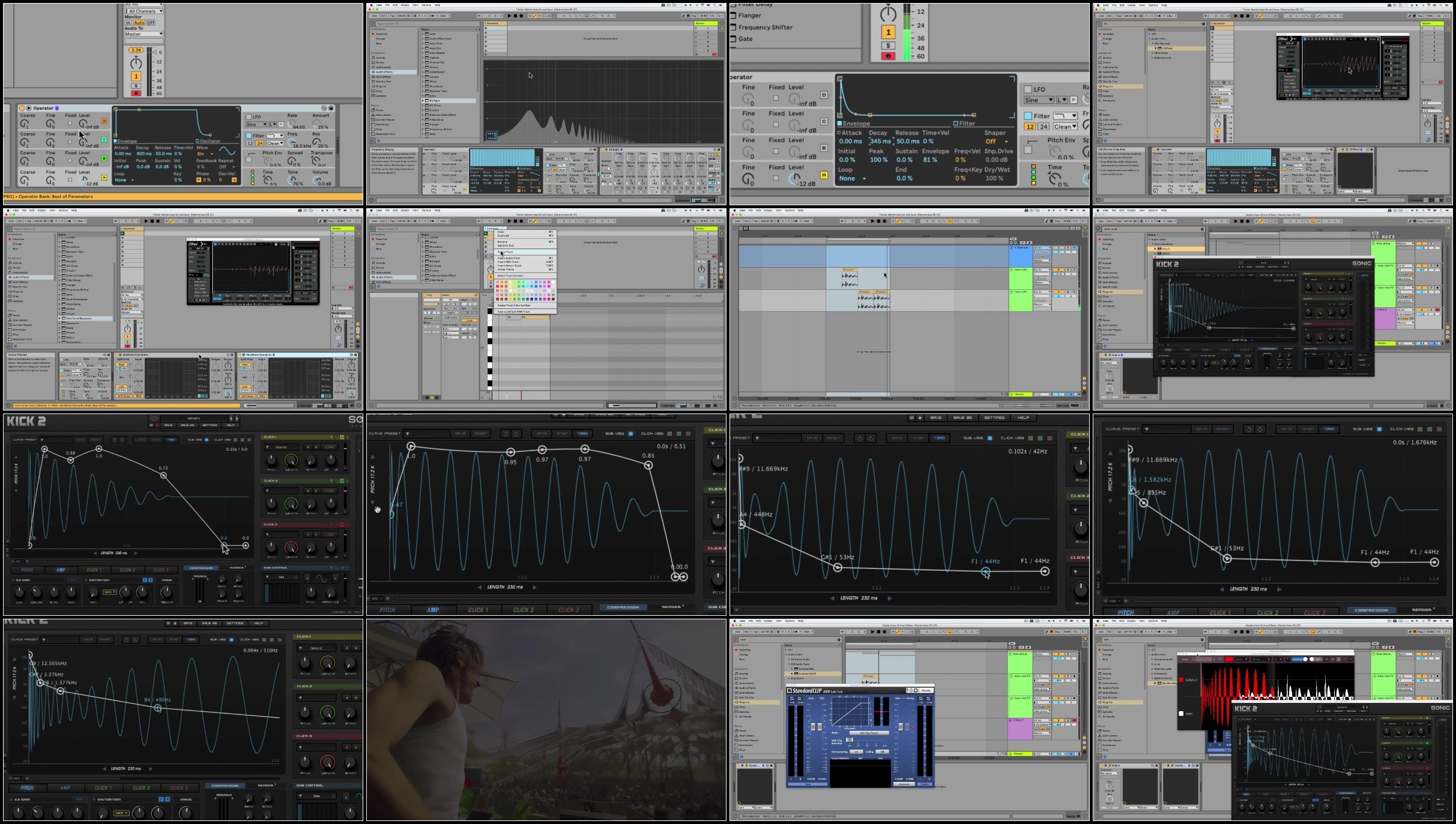Screen dimensions: 1456x824
Task: Toggle the 'bass' channel checkbox in the red oscilloscope plugin
Action: [1181, 714]
